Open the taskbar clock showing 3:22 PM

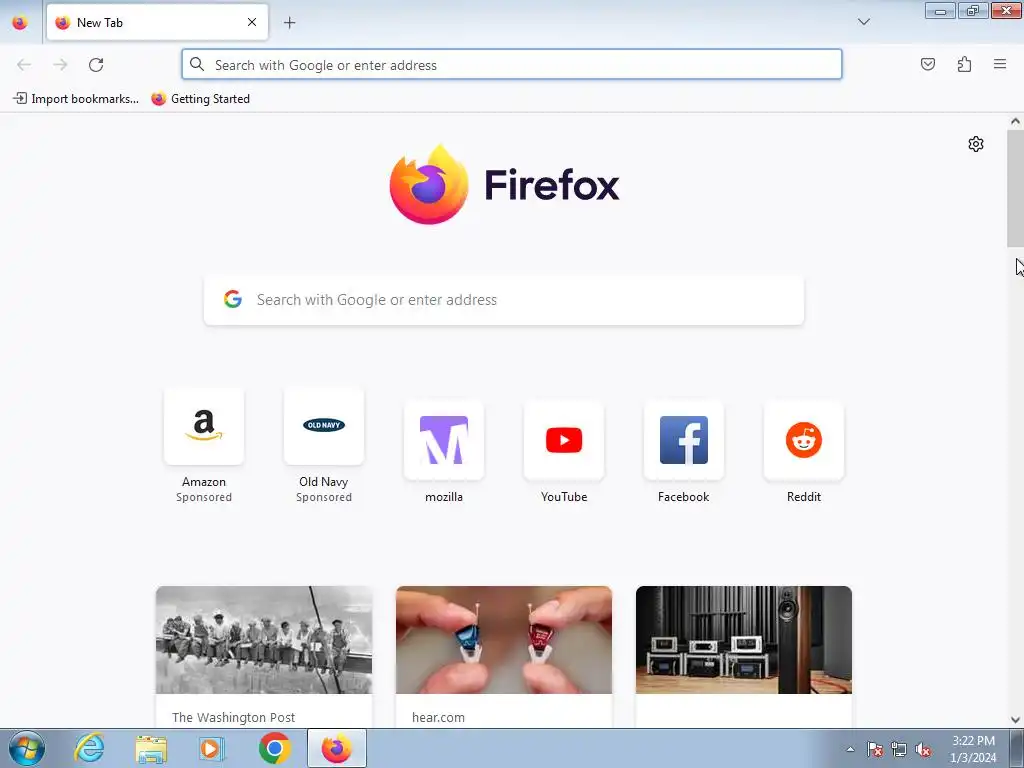pos(973,749)
